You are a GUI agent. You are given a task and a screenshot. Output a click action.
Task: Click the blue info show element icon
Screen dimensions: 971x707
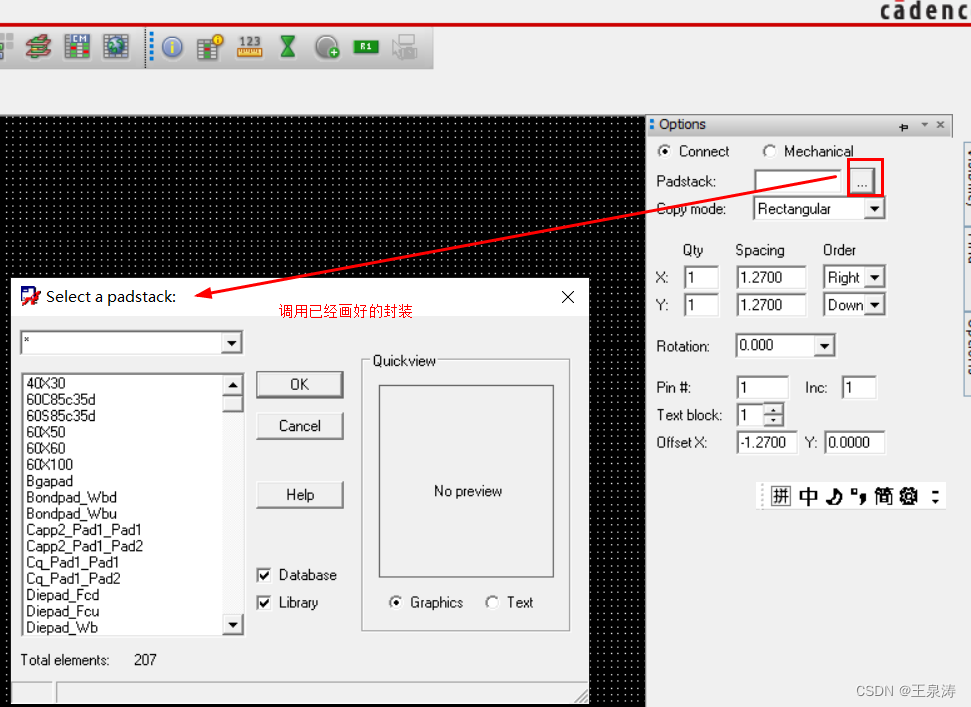click(x=172, y=47)
